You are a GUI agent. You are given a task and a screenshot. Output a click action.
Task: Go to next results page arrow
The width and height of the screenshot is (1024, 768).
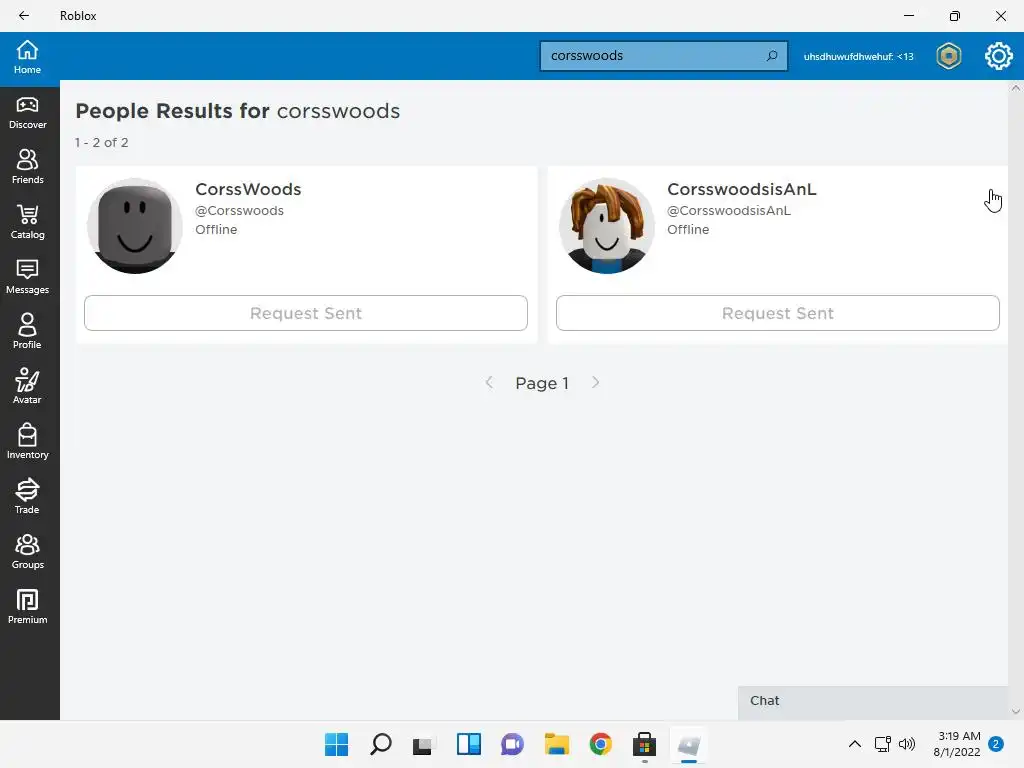595,383
